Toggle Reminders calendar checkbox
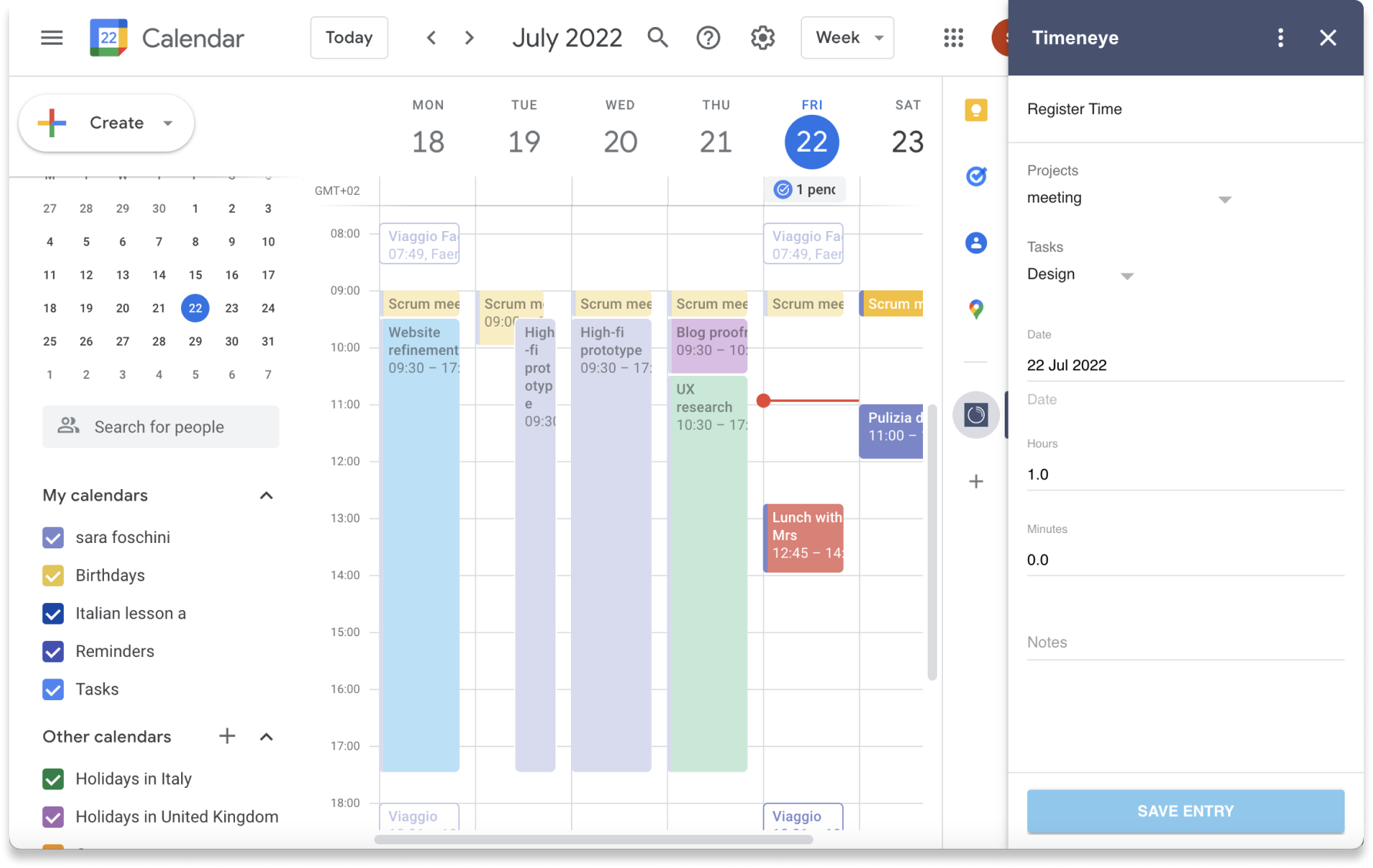Viewport: 1373px width, 868px height. pos(53,652)
